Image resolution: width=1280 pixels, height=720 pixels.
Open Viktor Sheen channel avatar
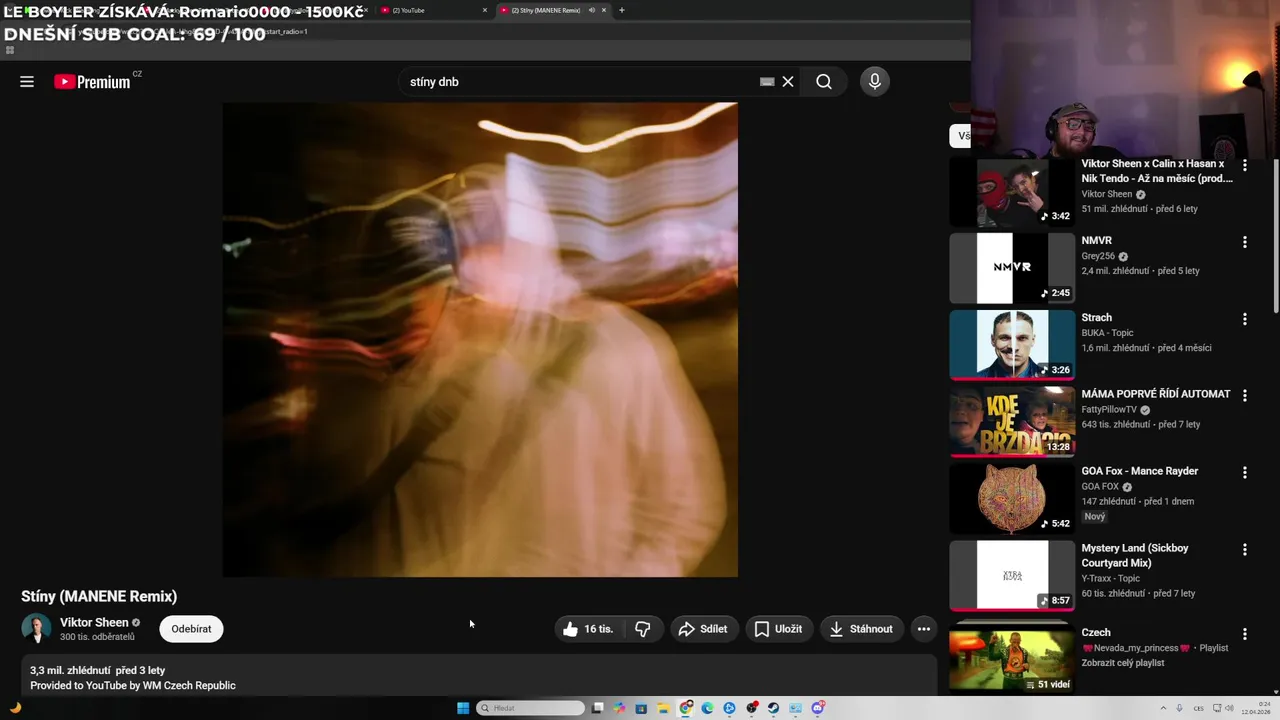tap(36, 629)
